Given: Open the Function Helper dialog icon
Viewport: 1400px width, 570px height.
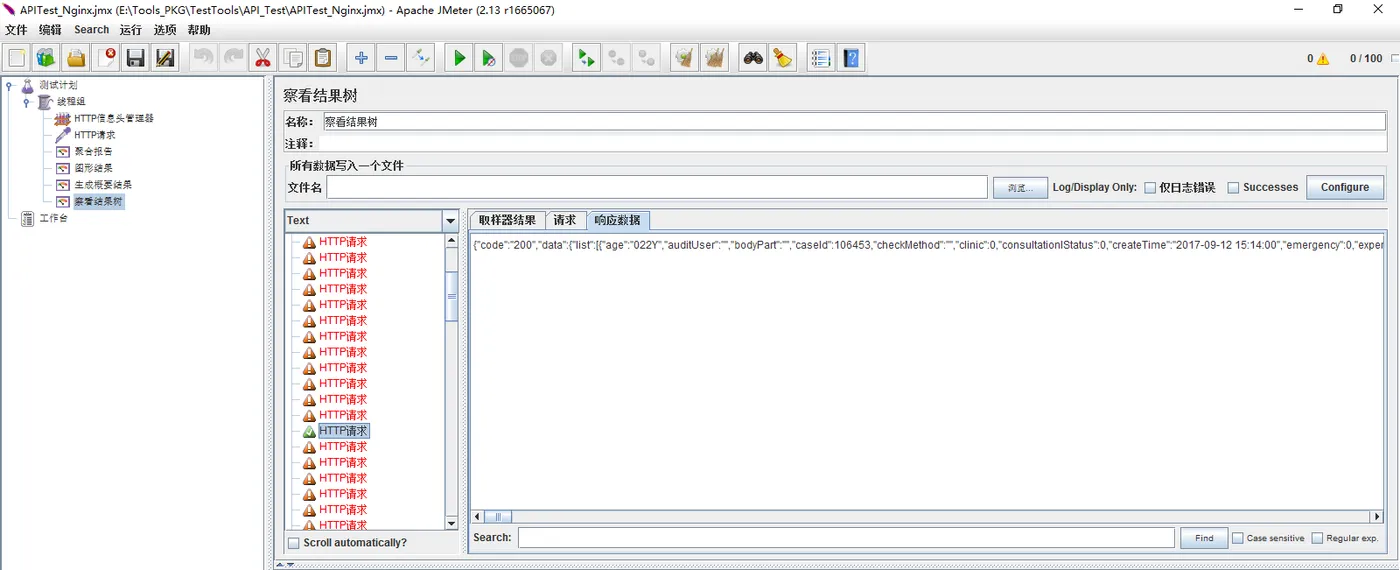Looking at the screenshot, I should tap(821, 58).
